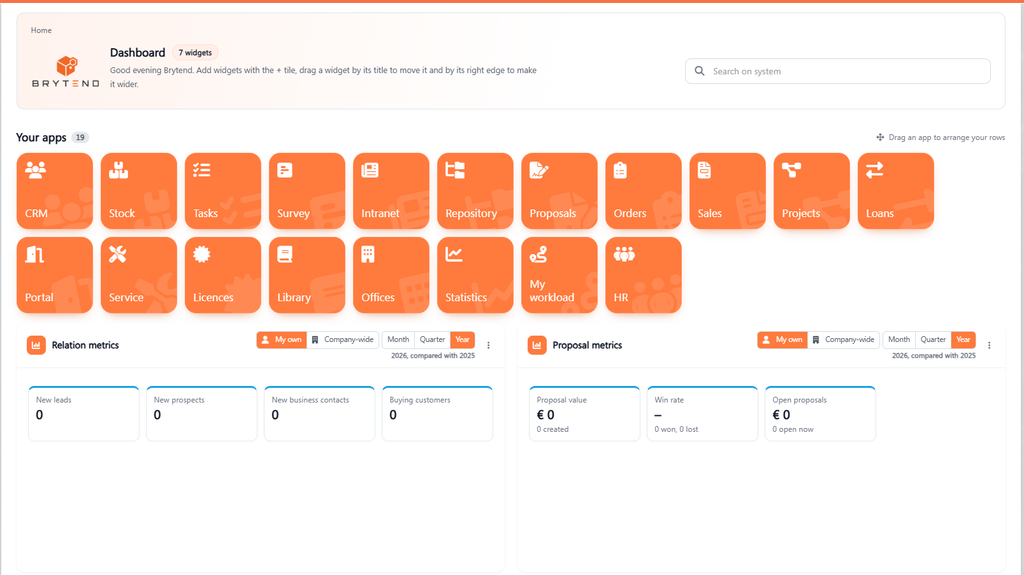Open the Licences app tile
The height and width of the screenshot is (575, 1024).
tap(223, 275)
